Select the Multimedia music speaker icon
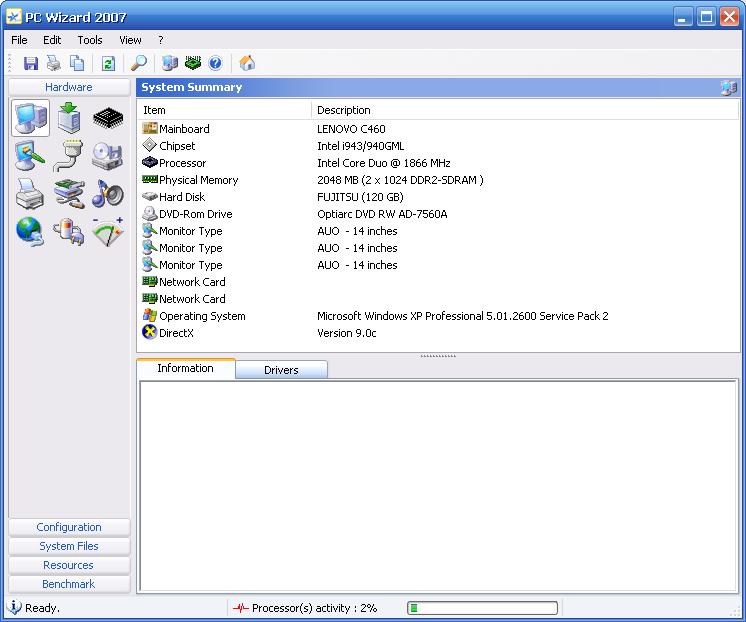The image size is (746, 622). click(108, 194)
